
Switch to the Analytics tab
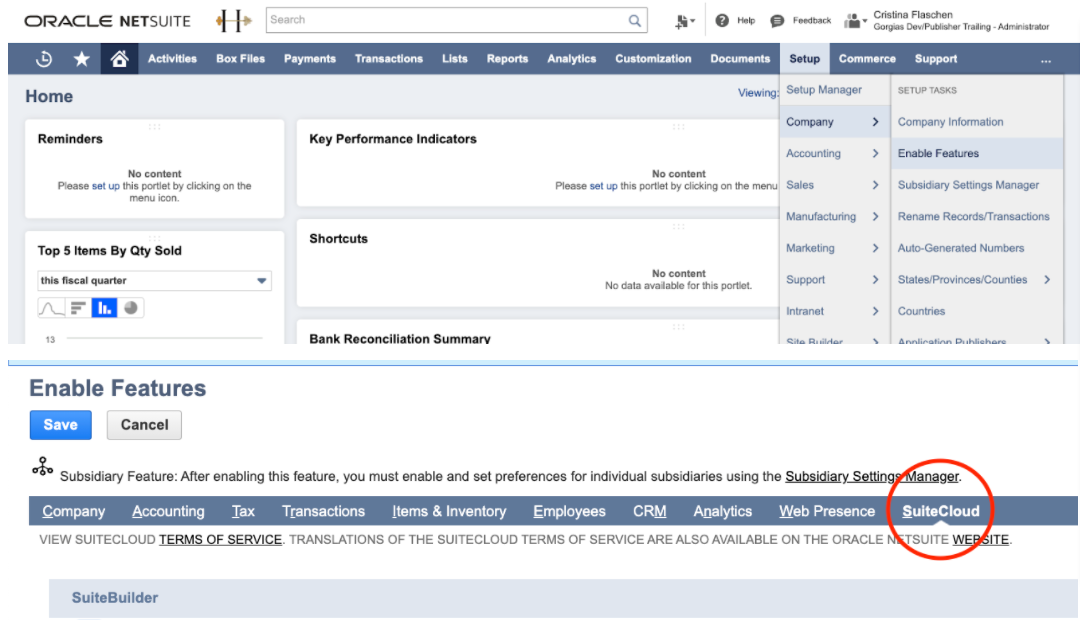[723, 511]
